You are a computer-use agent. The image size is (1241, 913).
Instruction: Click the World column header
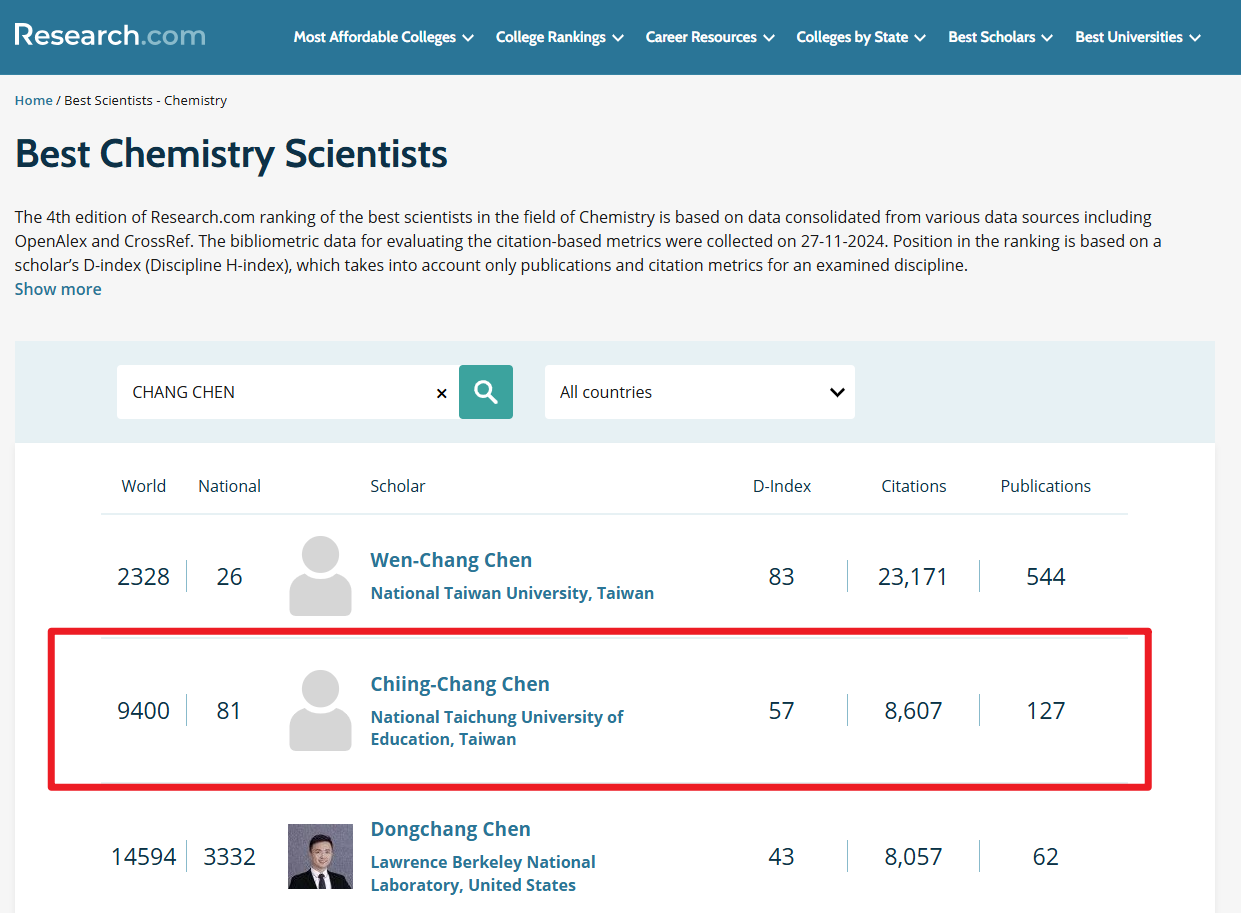pyautogui.click(x=144, y=486)
